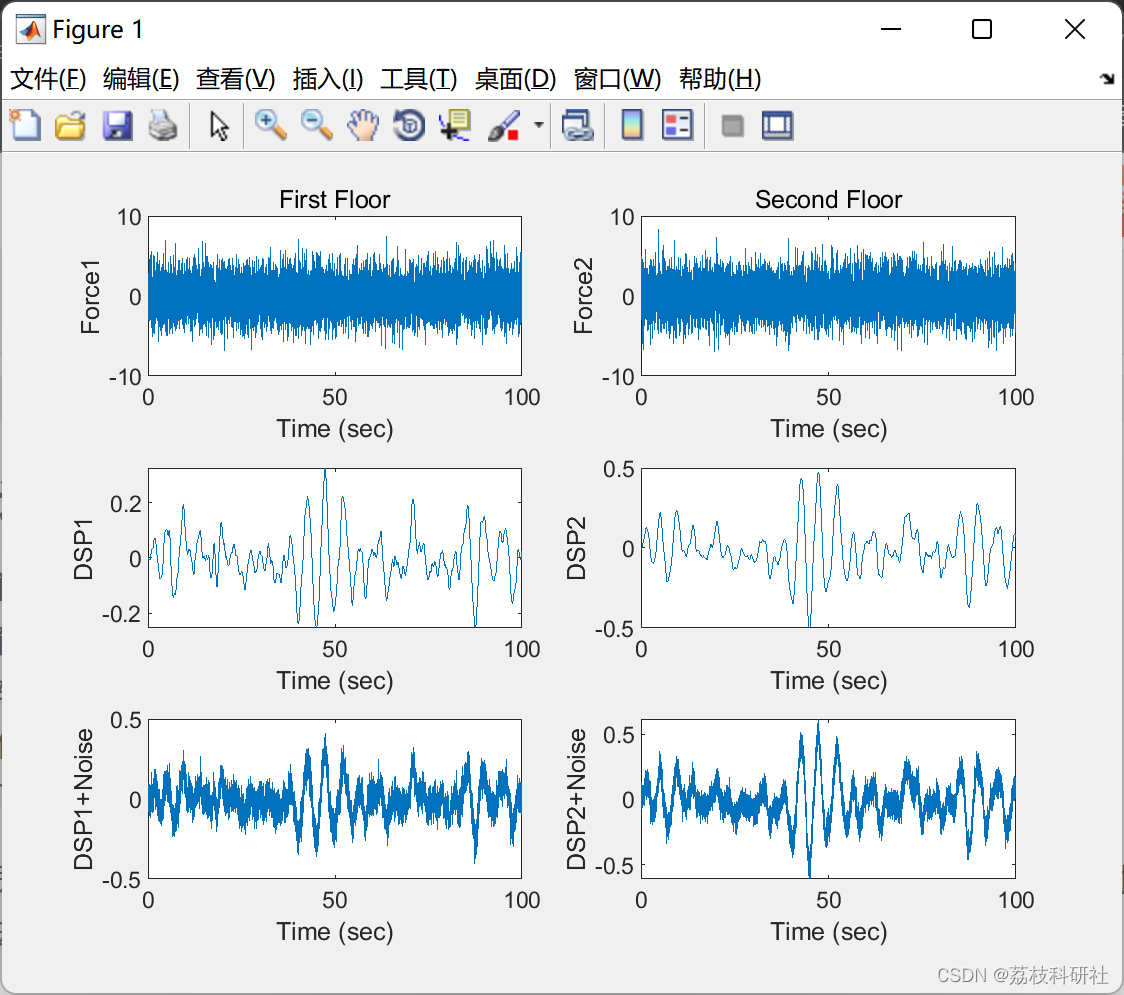The width and height of the screenshot is (1124, 995).
Task: Maximize the Figure 1 window
Action: click(x=982, y=29)
